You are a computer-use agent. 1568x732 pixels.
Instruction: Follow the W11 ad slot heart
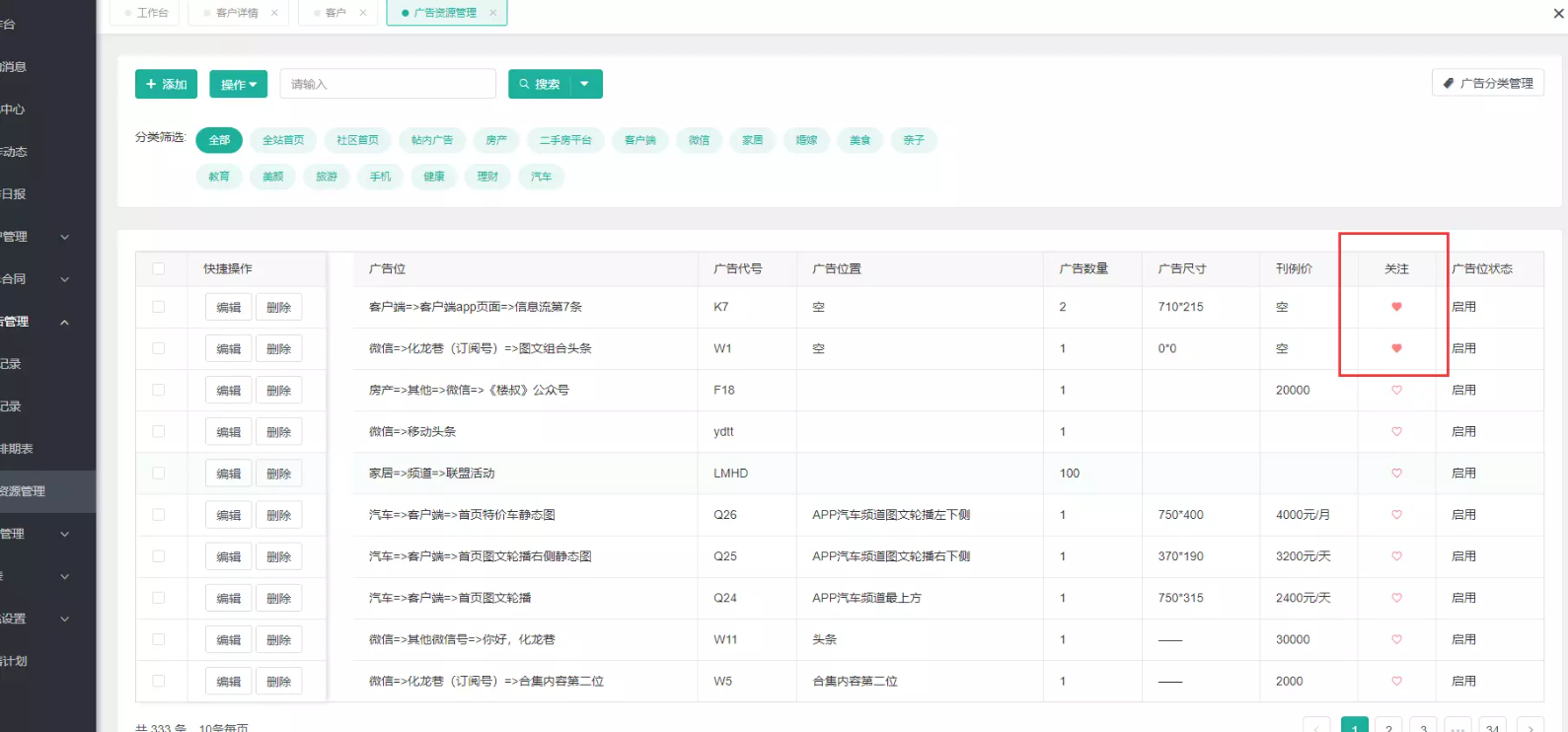click(x=1396, y=639)
